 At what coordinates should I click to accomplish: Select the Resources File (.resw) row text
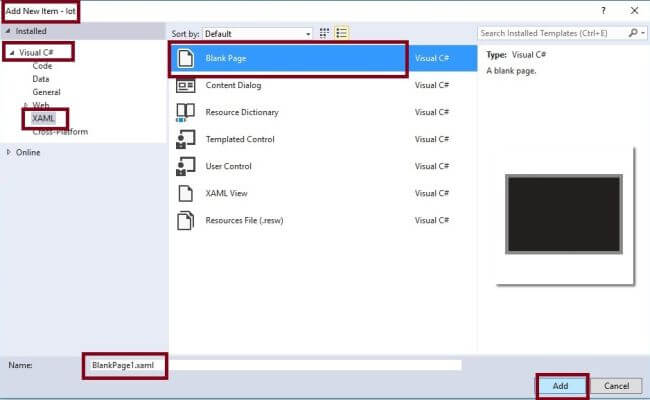click(x=245, y=220)
